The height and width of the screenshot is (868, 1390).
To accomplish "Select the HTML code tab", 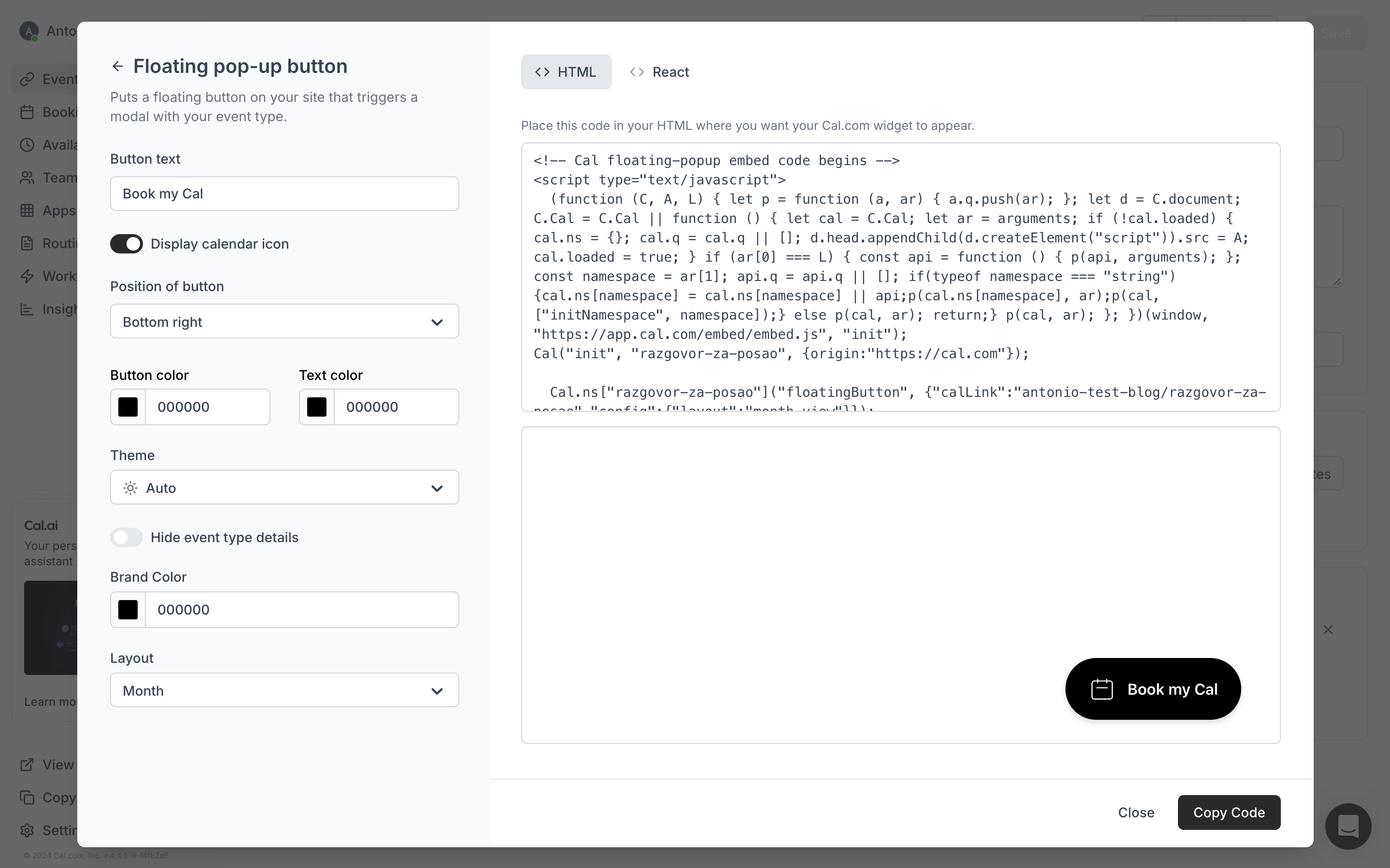I will point(566,72).
